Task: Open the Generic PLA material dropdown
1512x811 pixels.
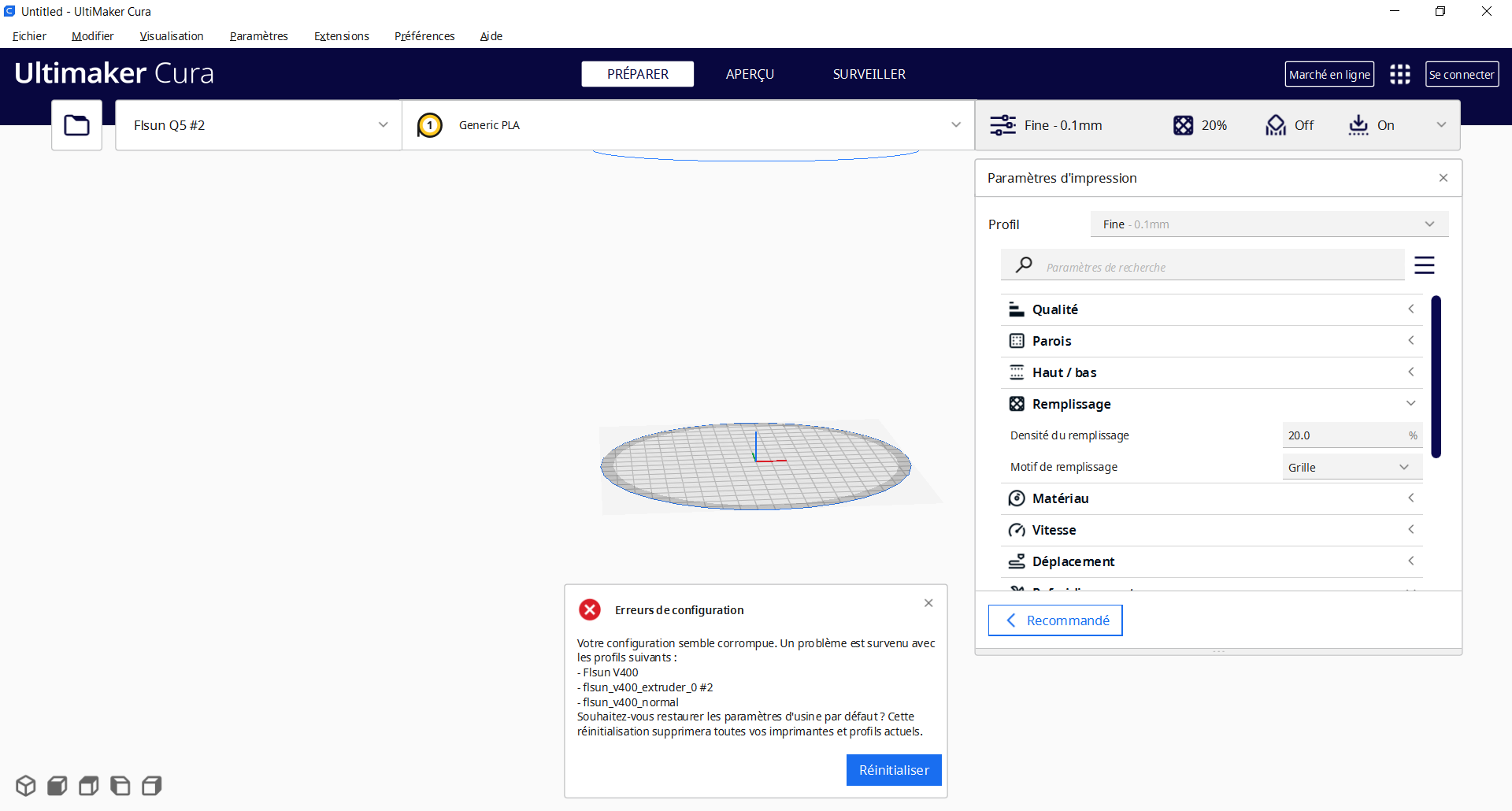Action: (x=688, y=125)
